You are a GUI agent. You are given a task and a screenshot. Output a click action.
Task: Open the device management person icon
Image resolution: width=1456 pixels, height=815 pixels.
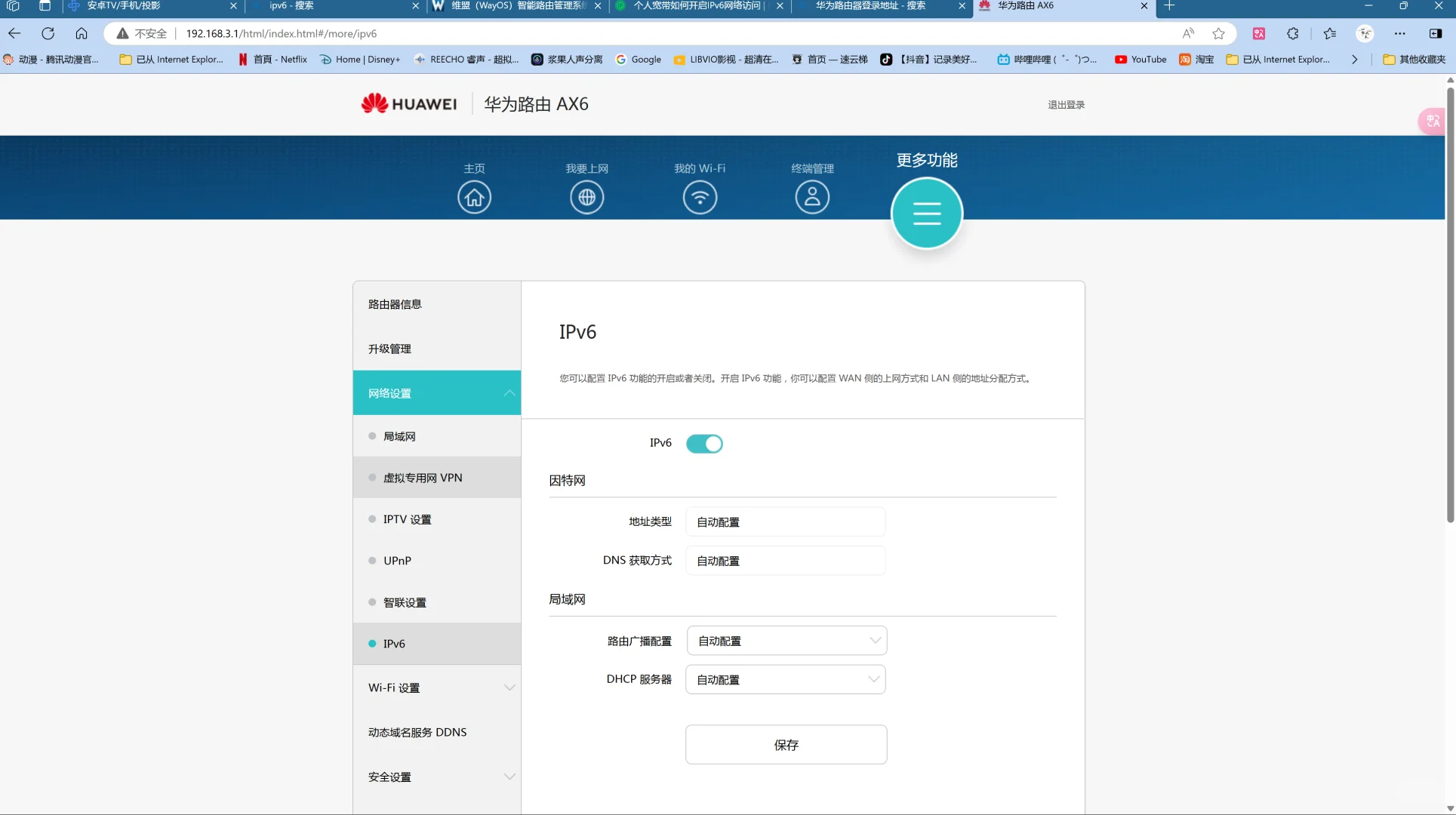pyautogui.click(x=812, y=198)
